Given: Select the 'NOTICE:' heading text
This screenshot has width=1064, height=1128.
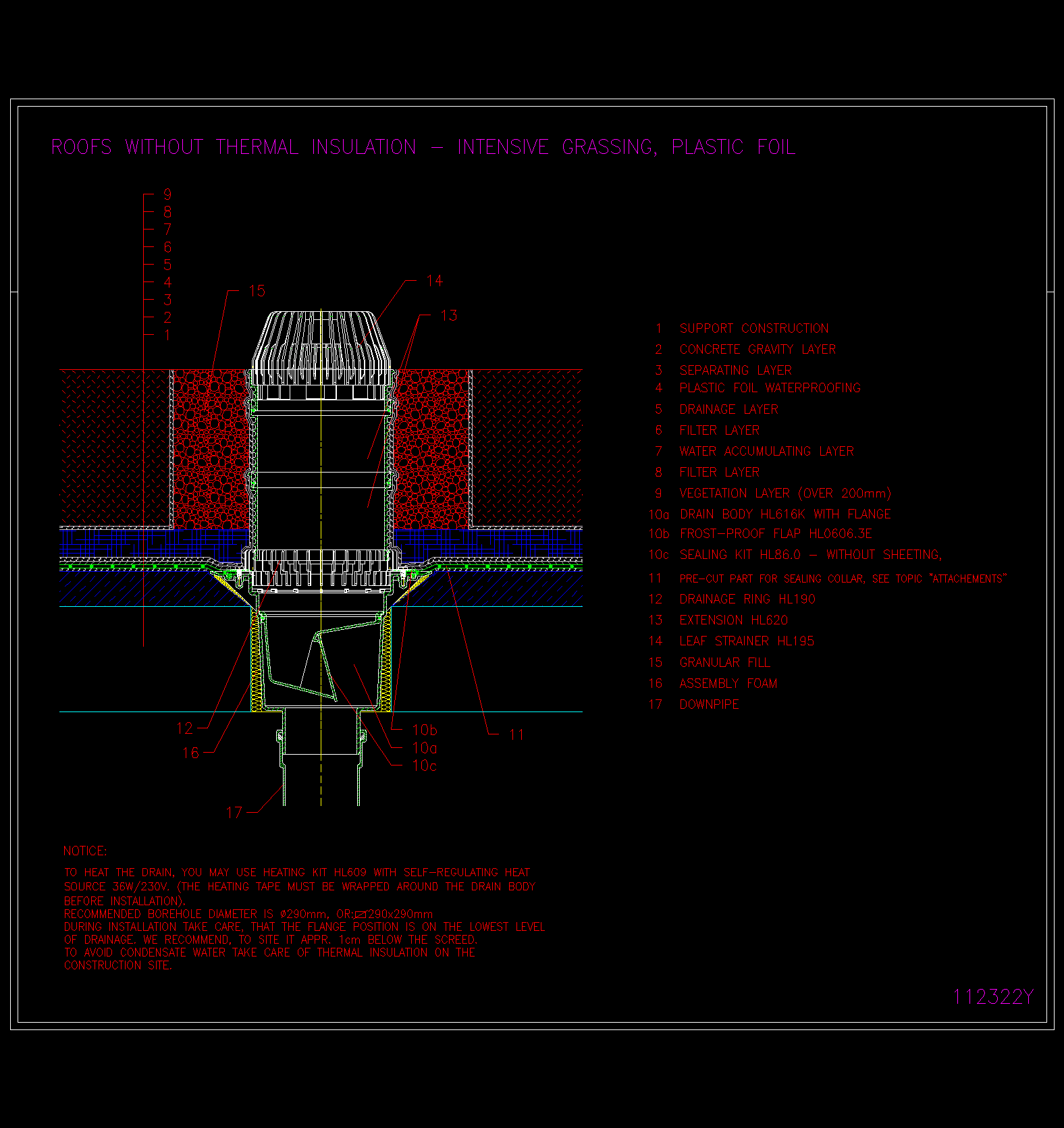Looking at the screenshot, I should pos(85,851).
